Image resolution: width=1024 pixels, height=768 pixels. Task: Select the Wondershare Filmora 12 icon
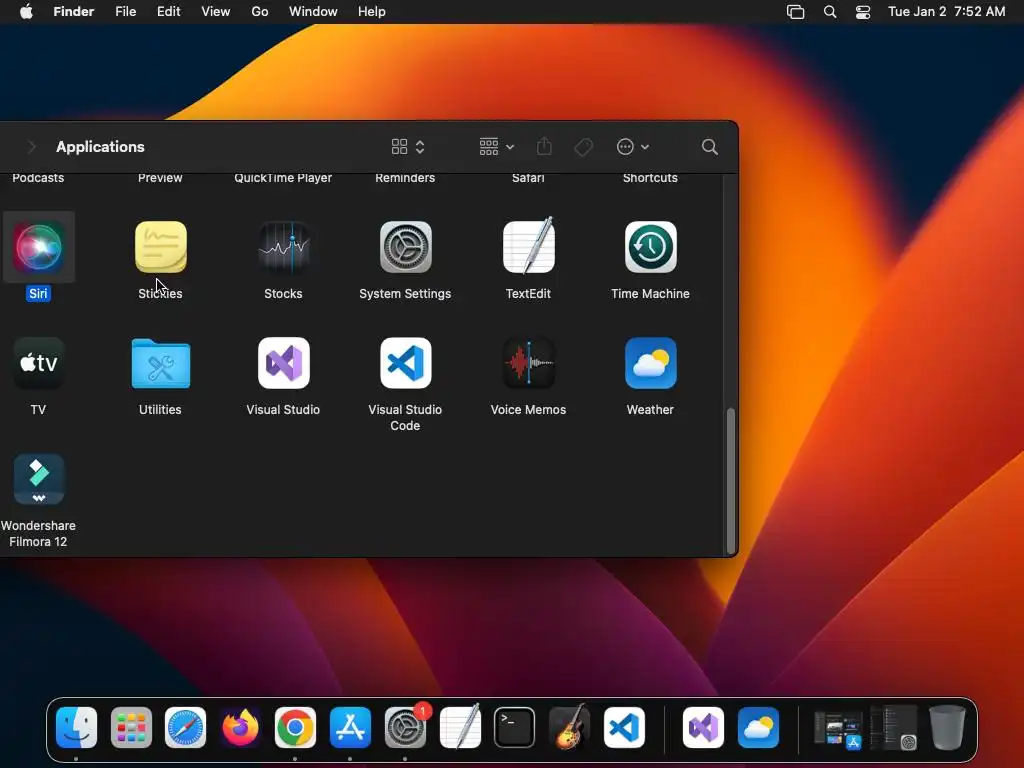click(x=39, y=479)
